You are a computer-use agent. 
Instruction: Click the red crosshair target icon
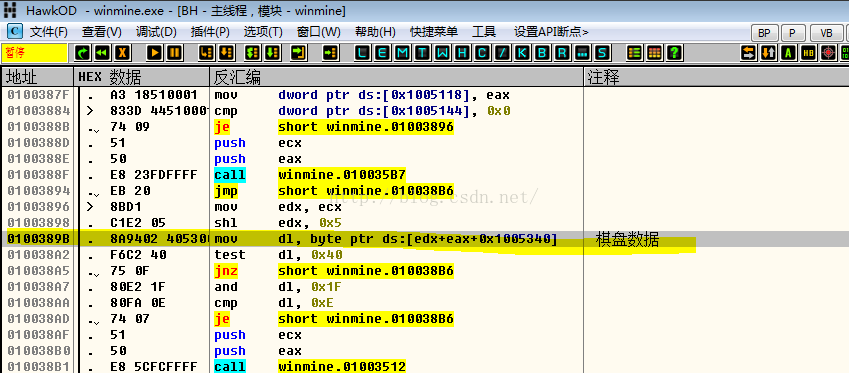828,53
